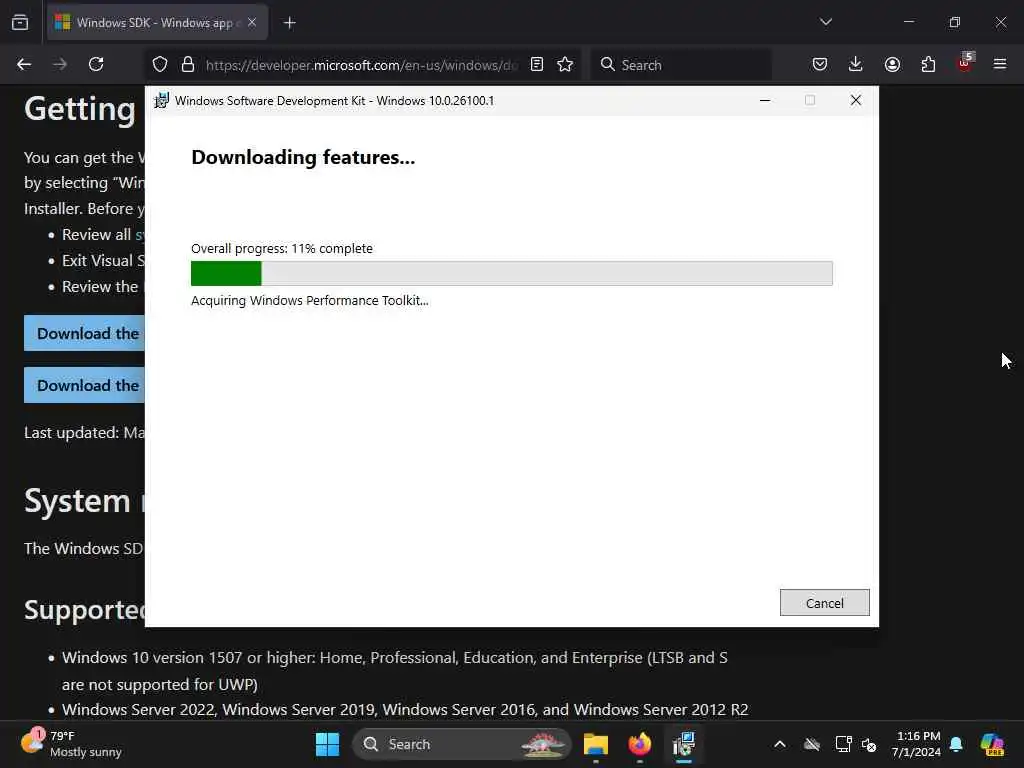Open the display/network tray icon

coord(843,744)
